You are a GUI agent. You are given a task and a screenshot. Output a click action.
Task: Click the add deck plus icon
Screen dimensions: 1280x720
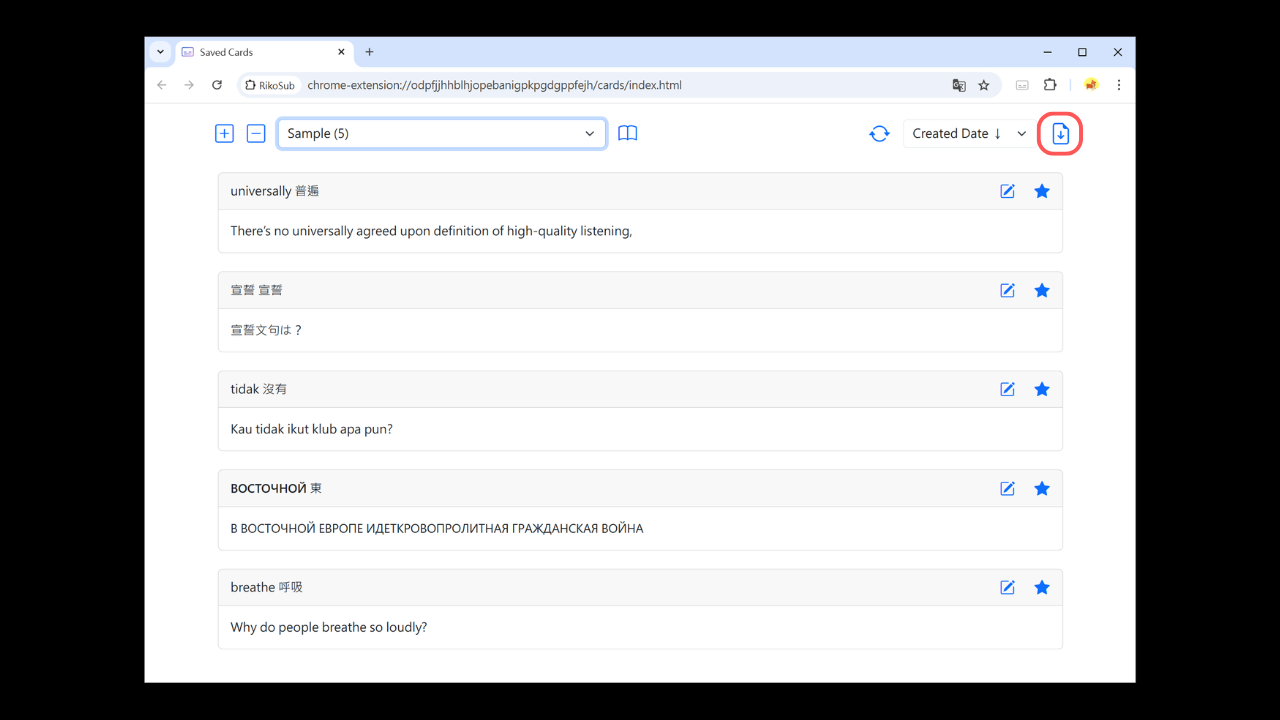point(224,134)
